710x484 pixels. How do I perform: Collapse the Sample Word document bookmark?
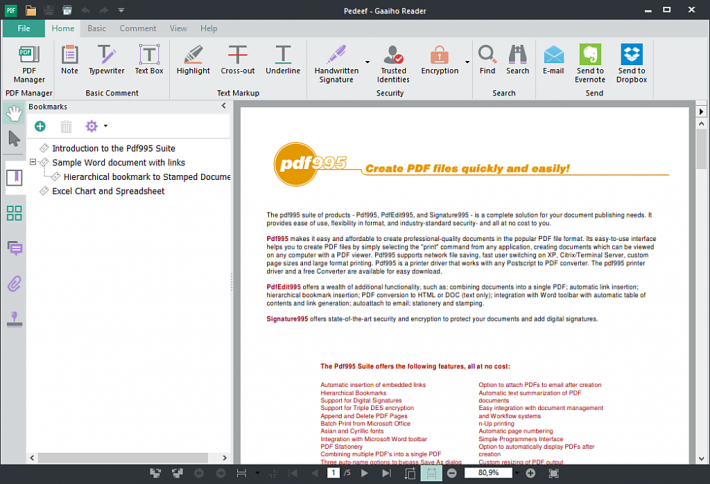(33, 162)
